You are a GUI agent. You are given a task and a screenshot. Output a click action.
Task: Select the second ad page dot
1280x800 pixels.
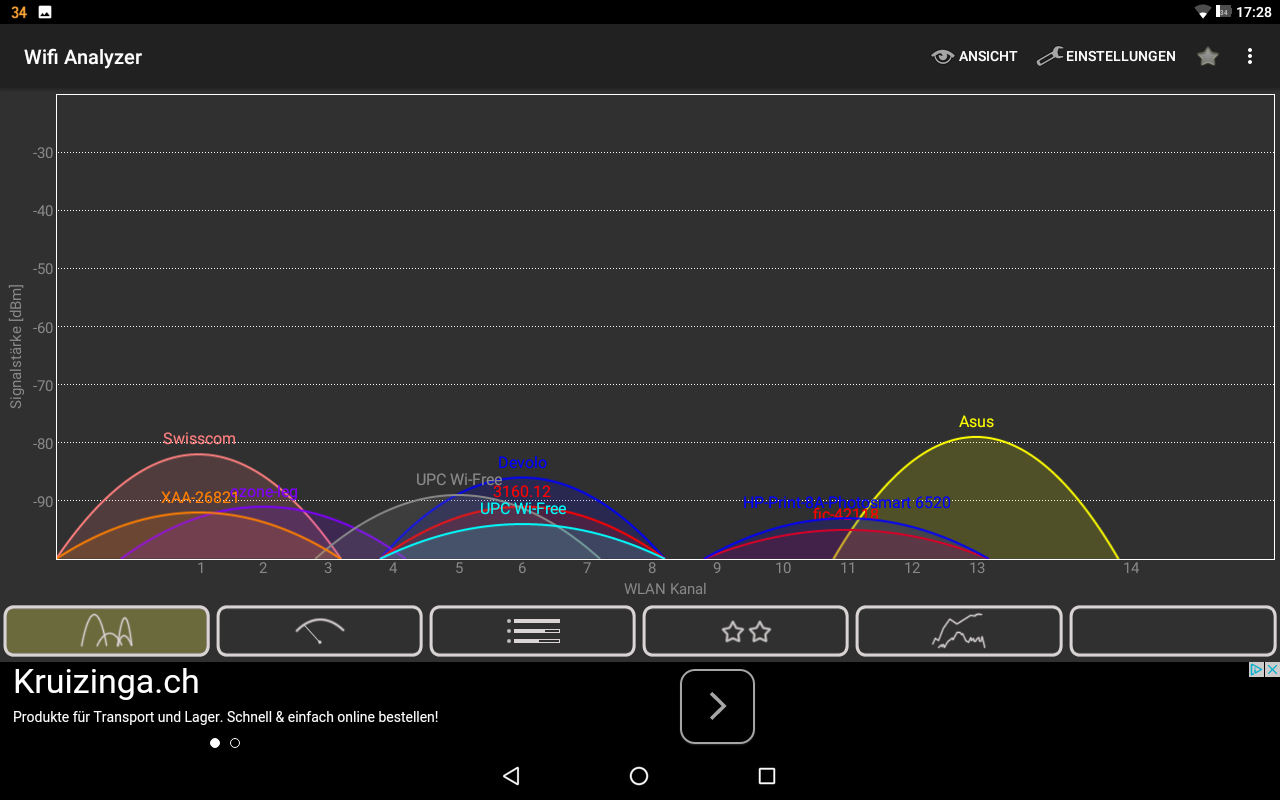[235, 743]
